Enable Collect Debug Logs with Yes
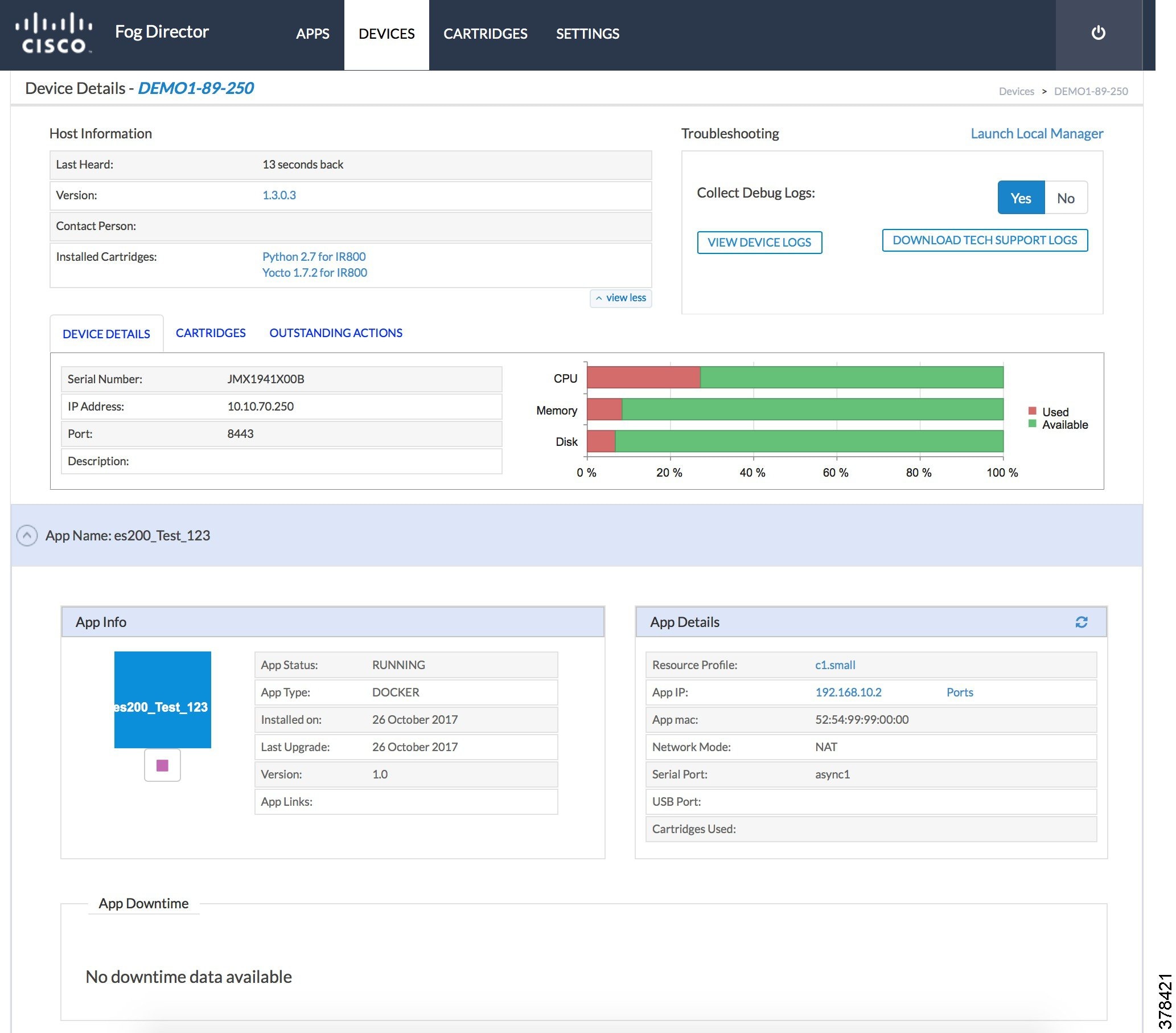 [x=1020, y=198]
